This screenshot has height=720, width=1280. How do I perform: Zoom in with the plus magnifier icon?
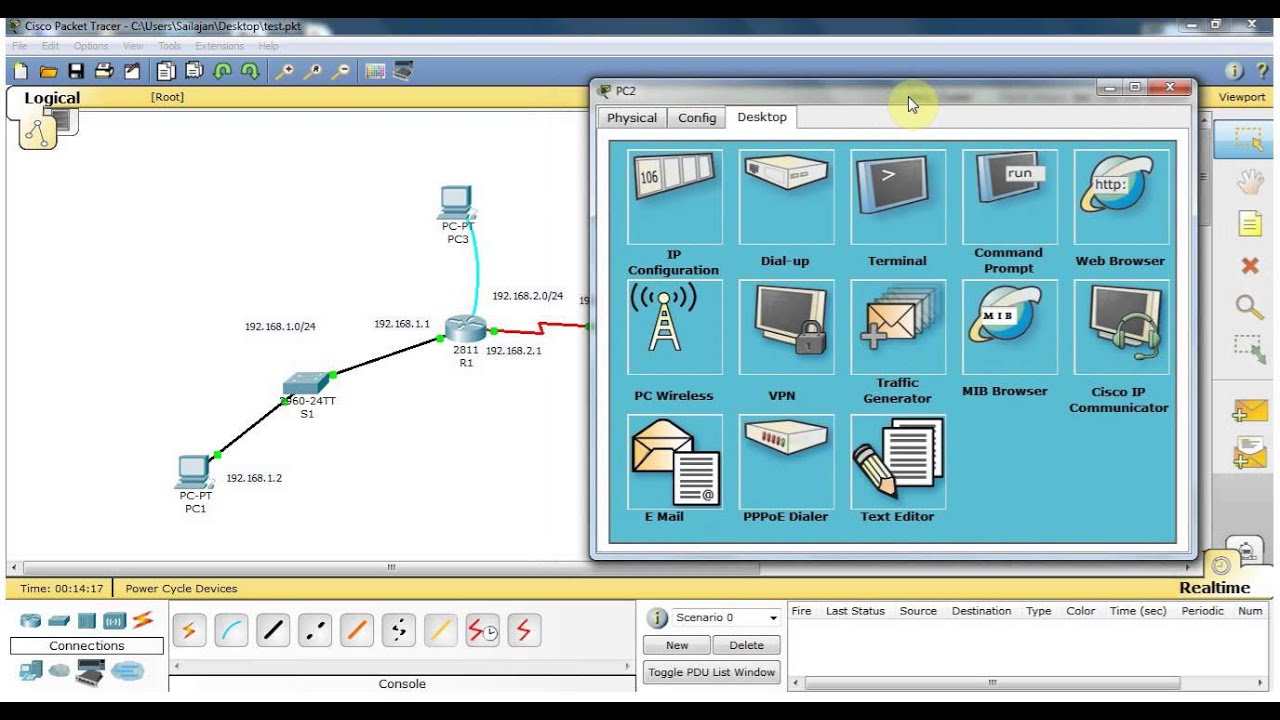pyautogui.click(x=285, y=71)
